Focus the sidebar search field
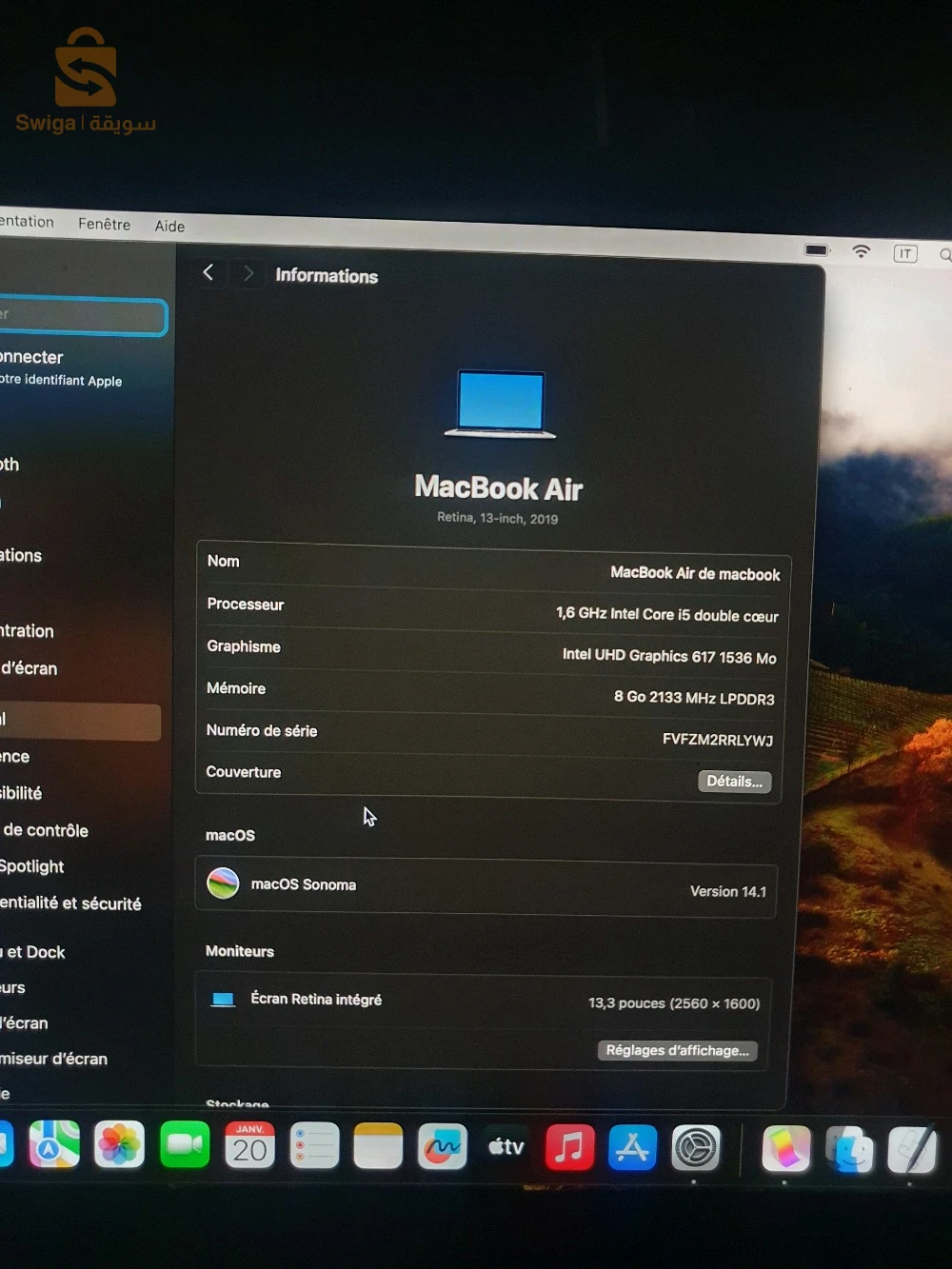The image size is (952, 1269). [x=83, y=316]
